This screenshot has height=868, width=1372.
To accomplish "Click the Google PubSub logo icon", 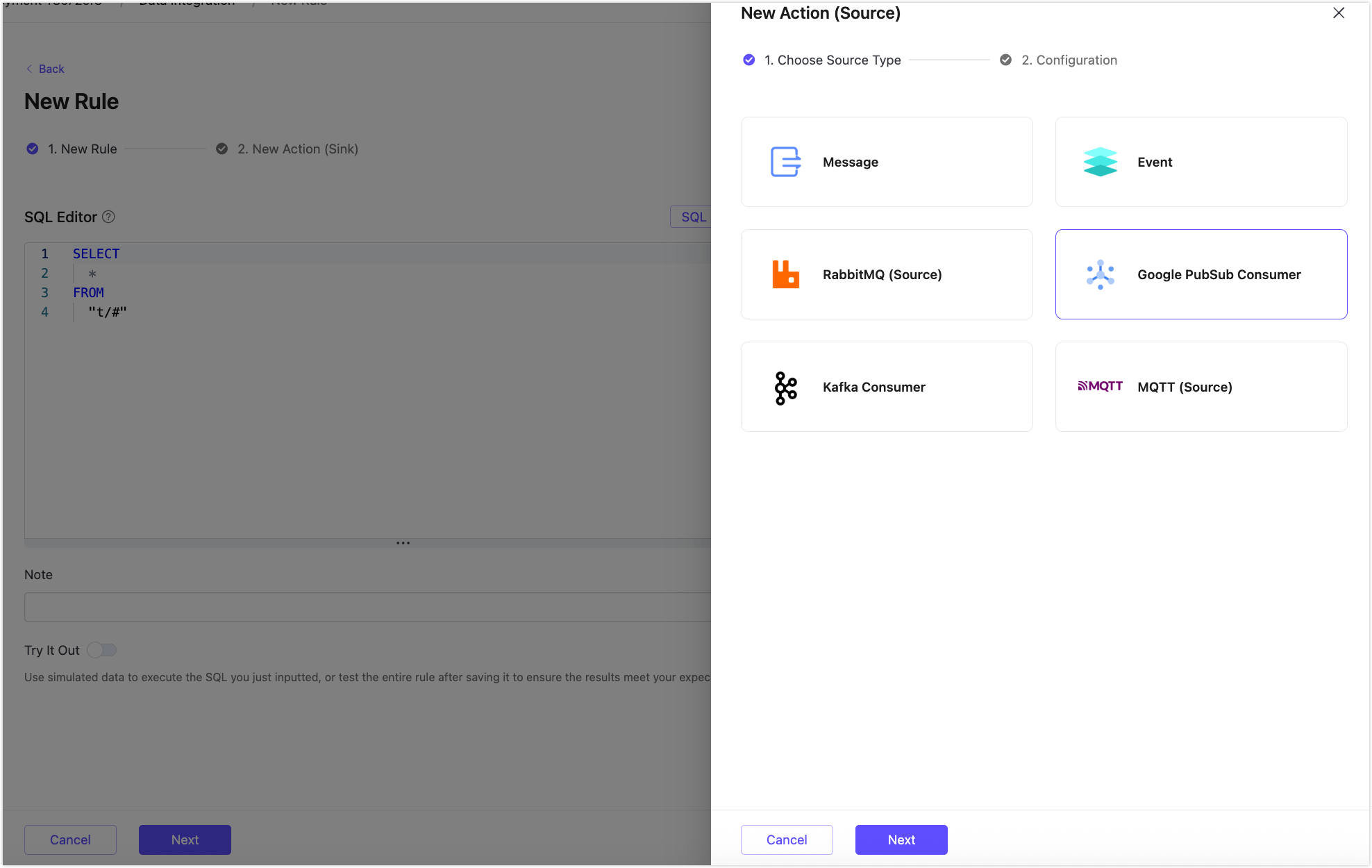I will [x=1100, y=274].
